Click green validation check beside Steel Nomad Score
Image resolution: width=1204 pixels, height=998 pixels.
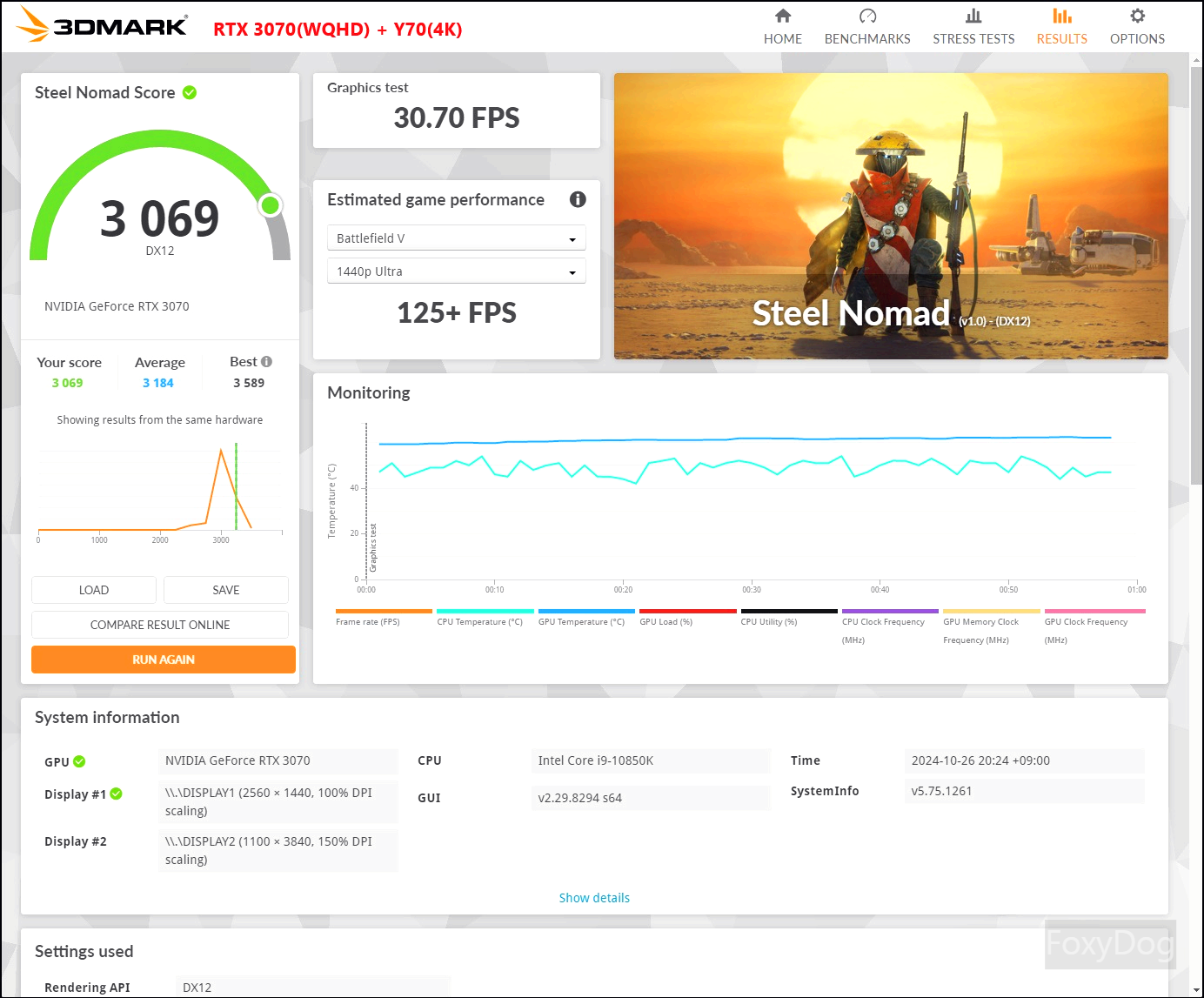(190, 92)
